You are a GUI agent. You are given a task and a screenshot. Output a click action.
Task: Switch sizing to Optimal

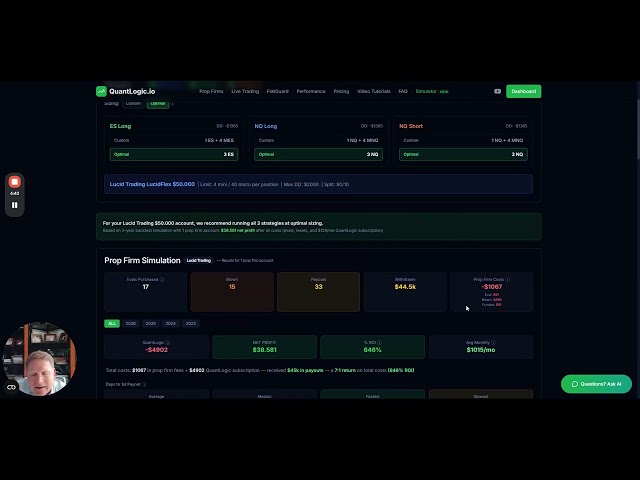point(158,104)
